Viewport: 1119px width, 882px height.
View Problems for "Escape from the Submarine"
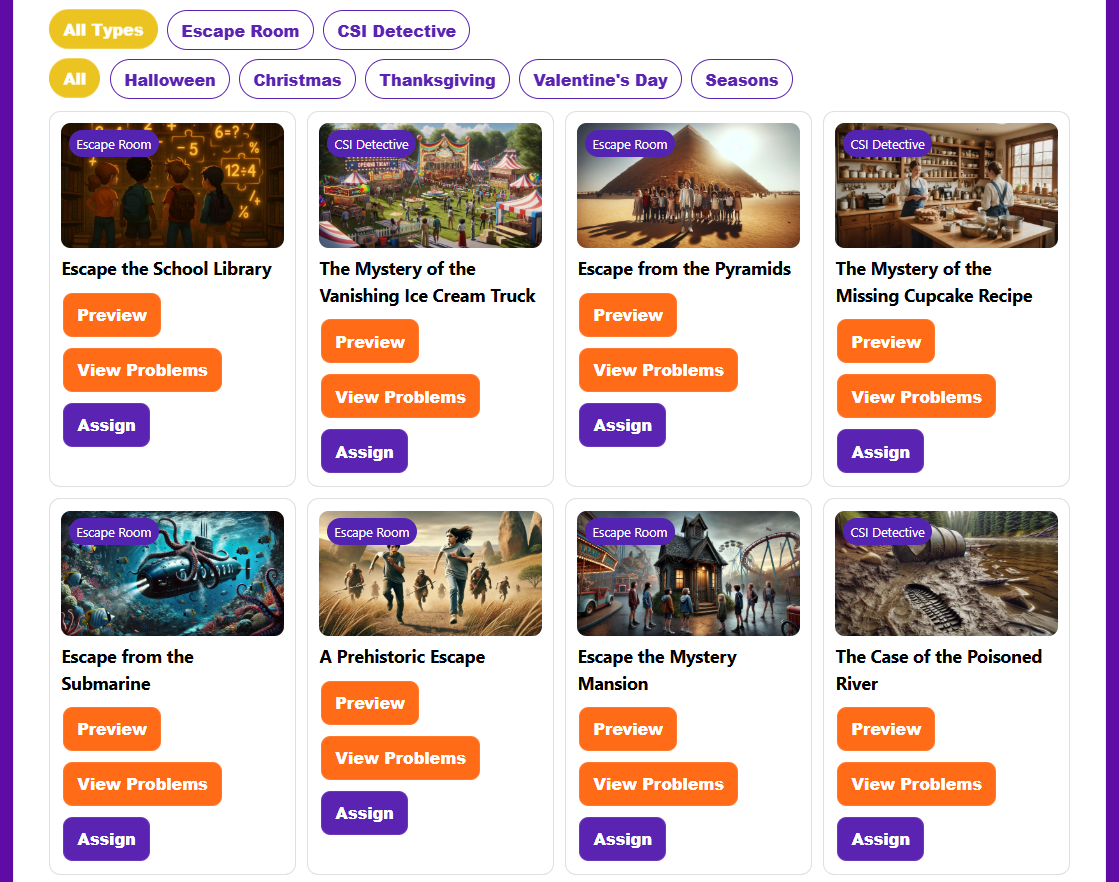142,784
